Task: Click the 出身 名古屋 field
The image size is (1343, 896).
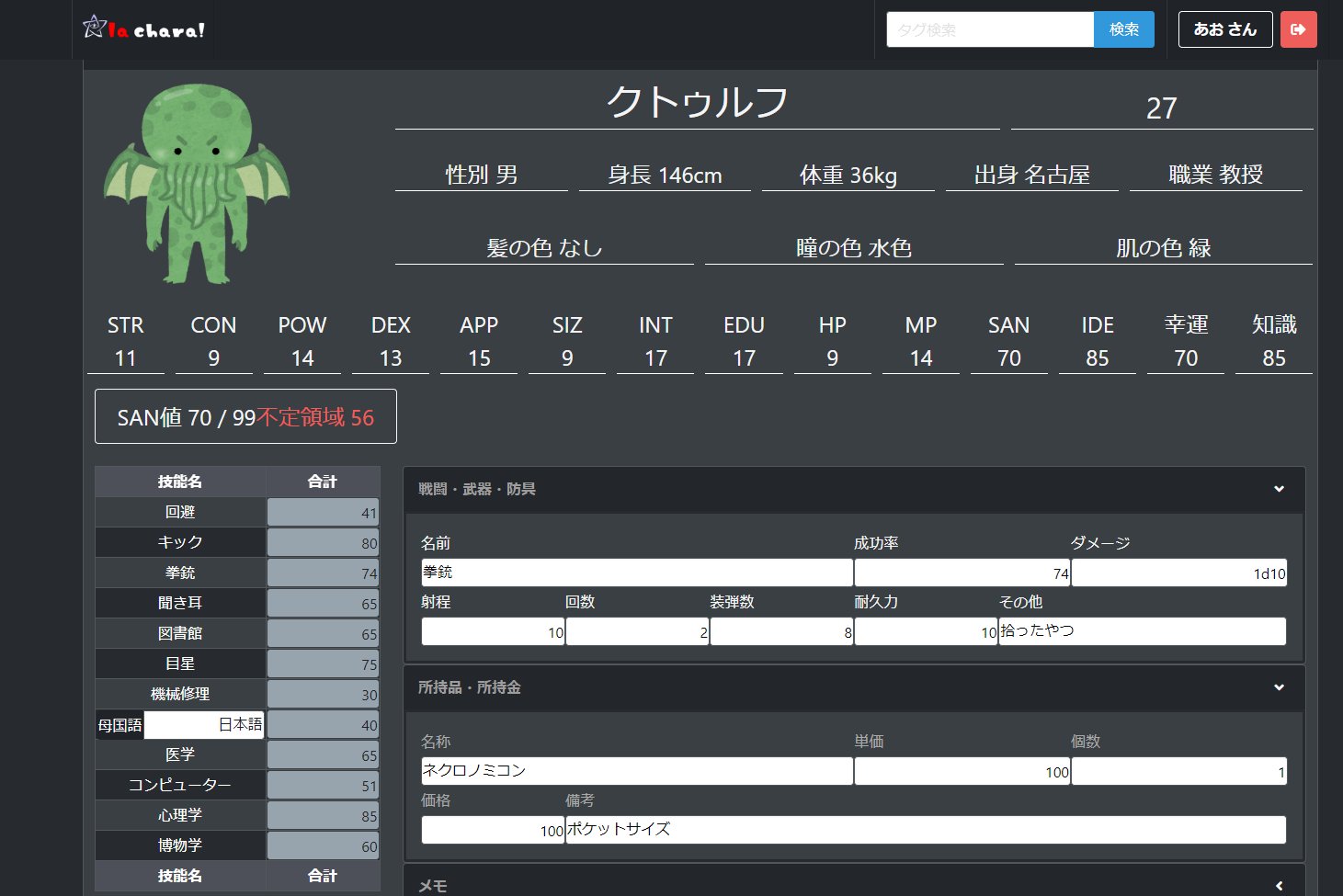Action: tap(1032, 175)
